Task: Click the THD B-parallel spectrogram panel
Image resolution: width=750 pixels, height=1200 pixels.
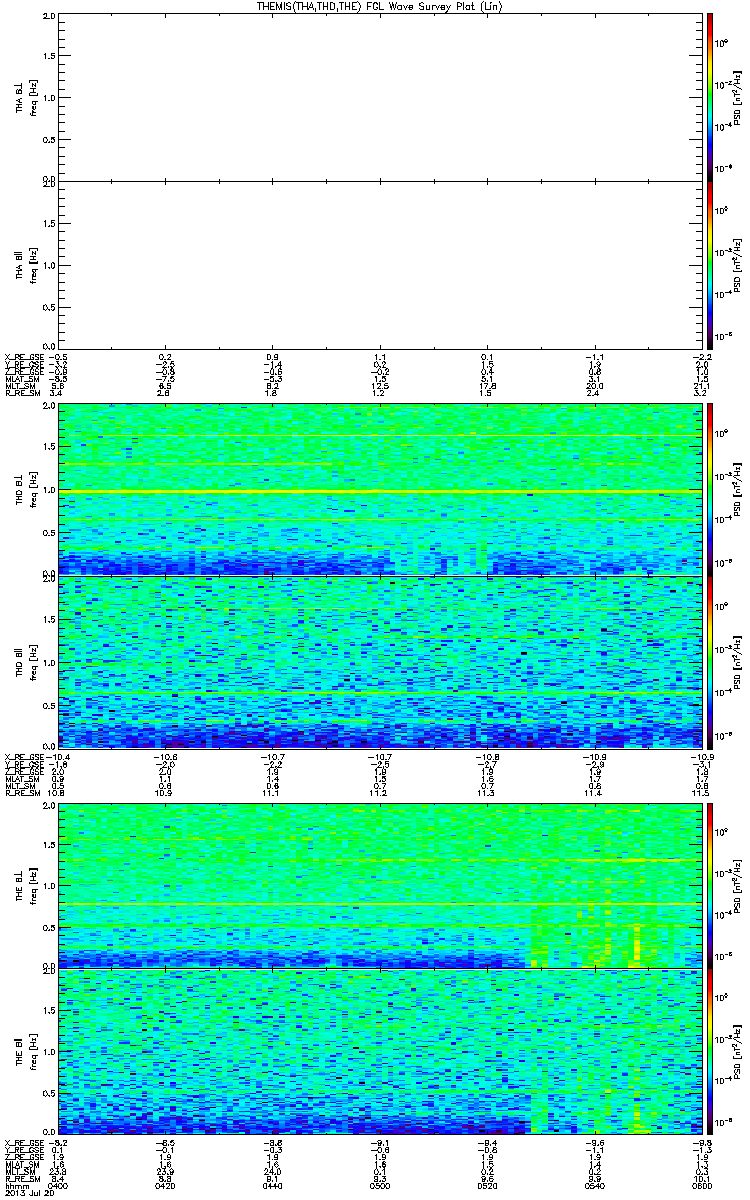Action: (x=378, y=661)
